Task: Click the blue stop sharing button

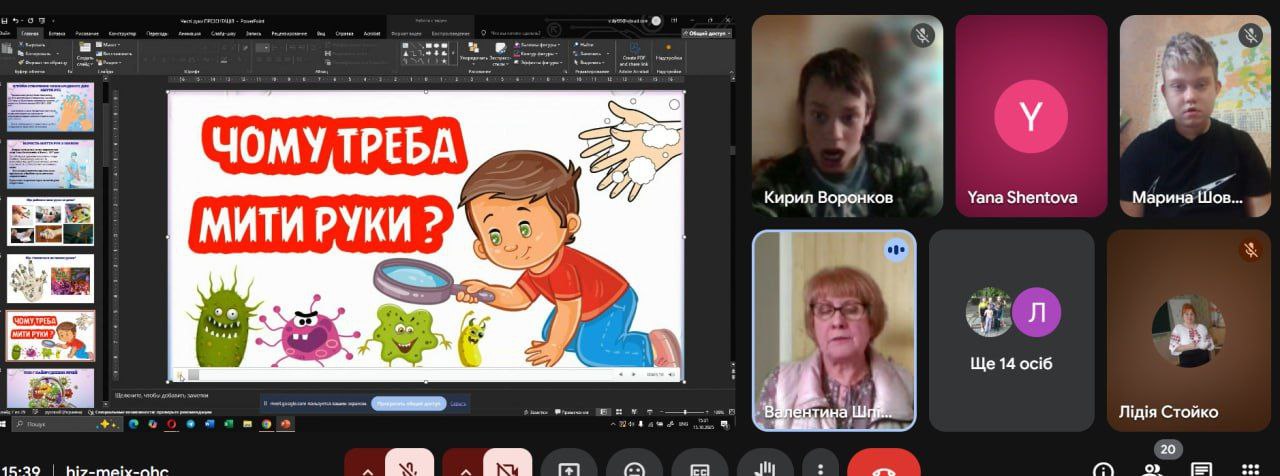Action: 407,403
